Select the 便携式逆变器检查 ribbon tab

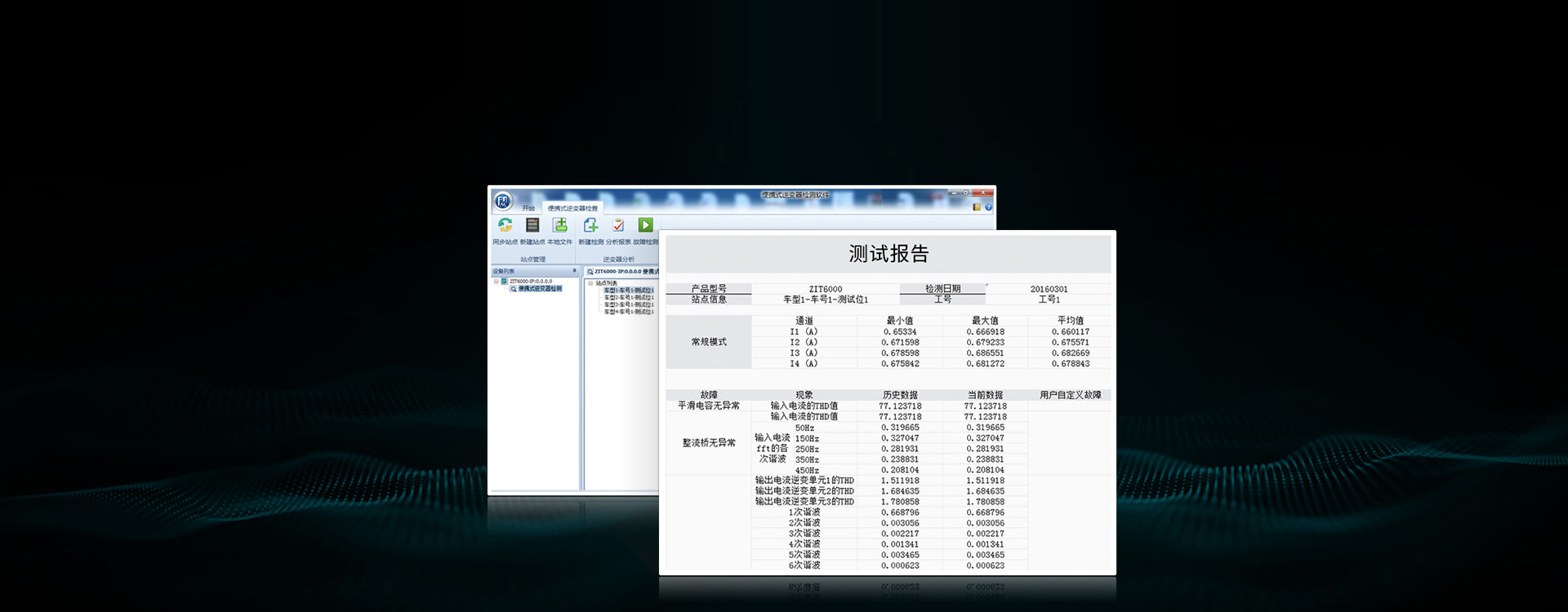[572, 209]
